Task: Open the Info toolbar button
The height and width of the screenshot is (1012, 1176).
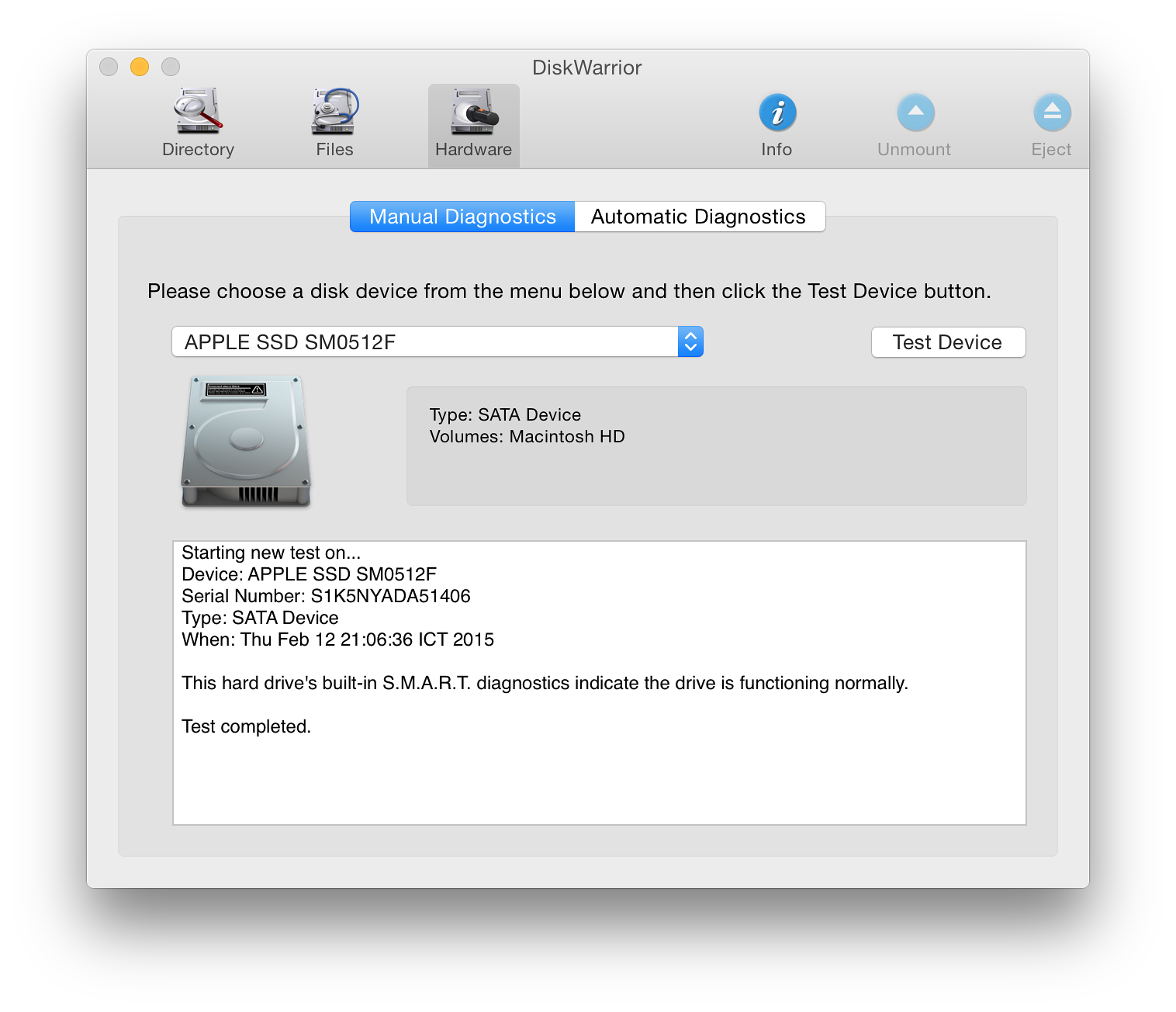Action: 777,124
